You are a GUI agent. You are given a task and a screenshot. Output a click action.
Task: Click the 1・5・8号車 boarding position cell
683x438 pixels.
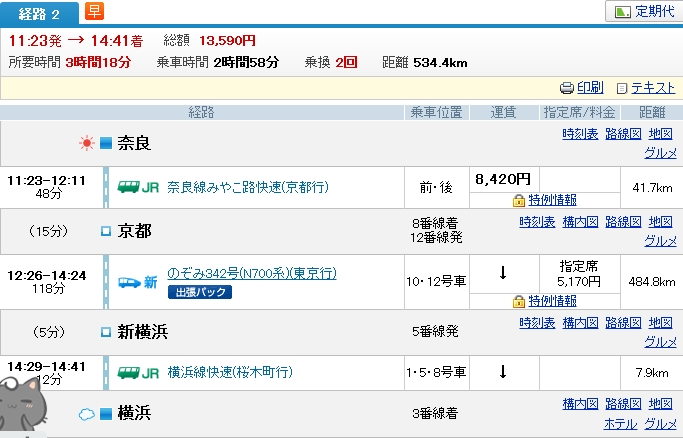click(x=436, y=372)
